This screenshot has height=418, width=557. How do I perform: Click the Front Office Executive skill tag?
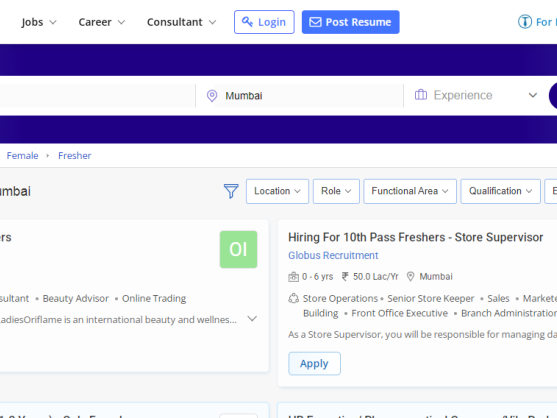pos(400,313)
